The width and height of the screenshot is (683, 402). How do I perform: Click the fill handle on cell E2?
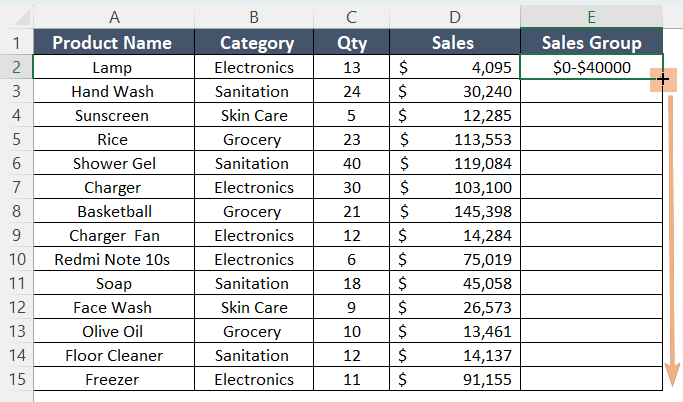662,78
